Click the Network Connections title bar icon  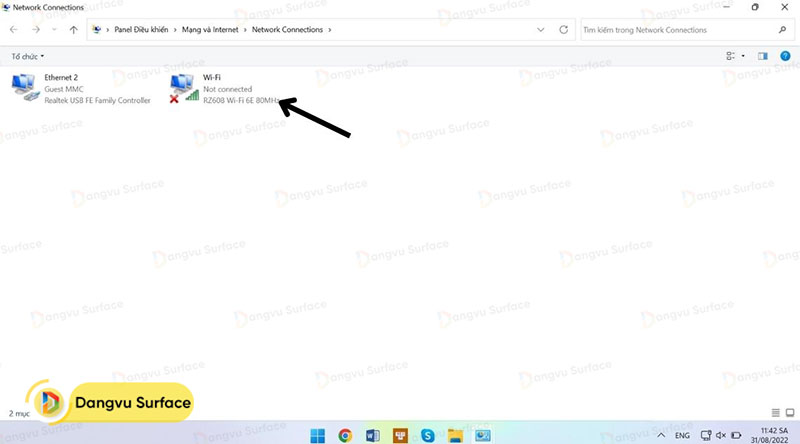click(x=6, y=7)
